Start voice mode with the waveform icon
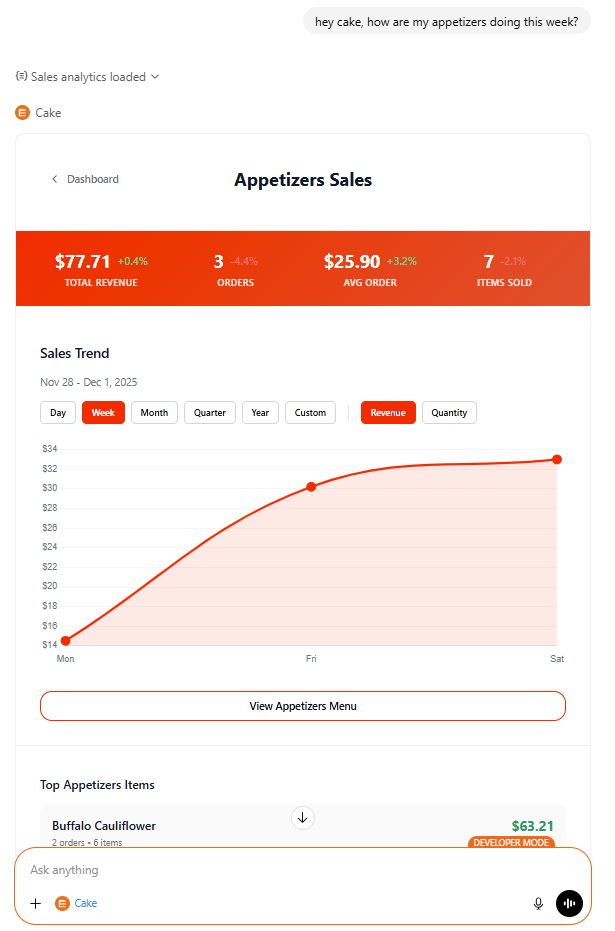Screen dimensions: 615x931 [x=569, y=903]
